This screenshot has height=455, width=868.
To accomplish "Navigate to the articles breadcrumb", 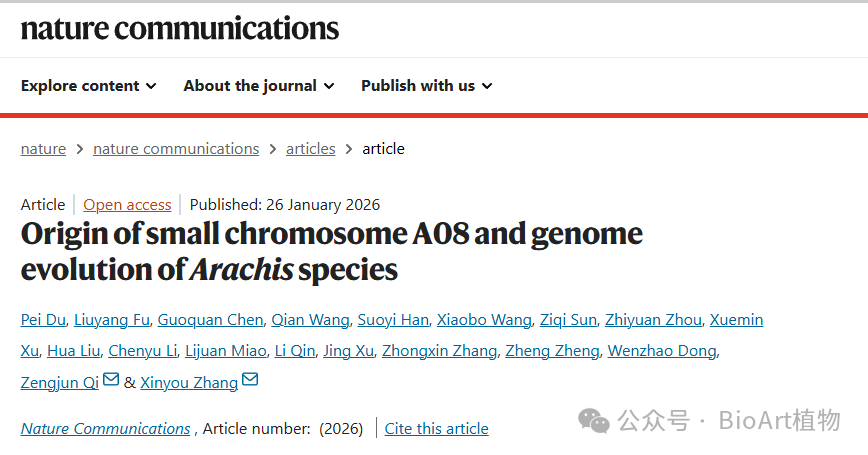I will (x=311, y=149).
